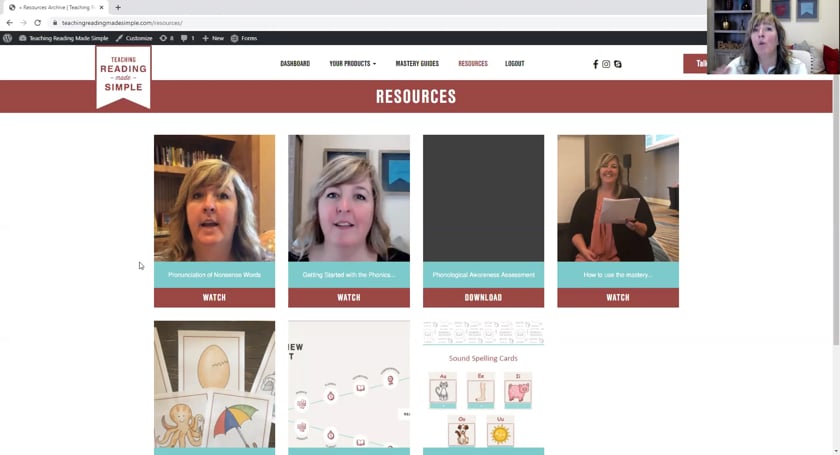Viewport: 840px width, 455px height.
Task: Click the URL address bar
Action: point(375,23)
